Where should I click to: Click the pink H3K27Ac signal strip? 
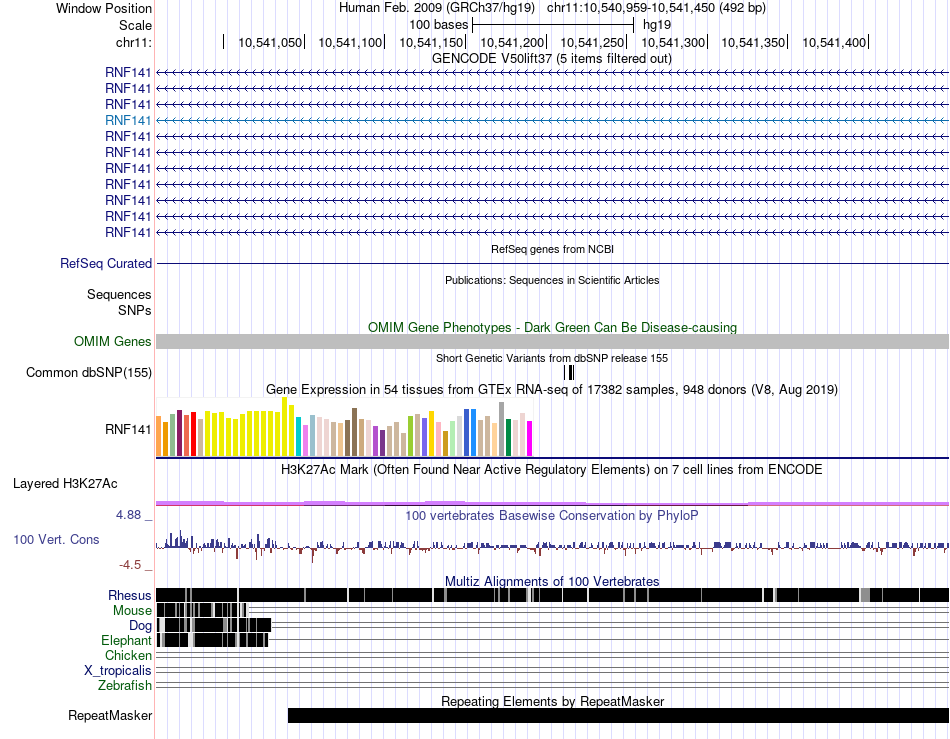pos(552,503)
